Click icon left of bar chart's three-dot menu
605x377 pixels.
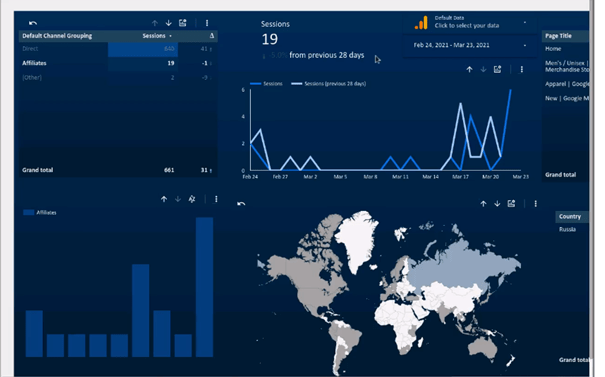tap(192, 199)
